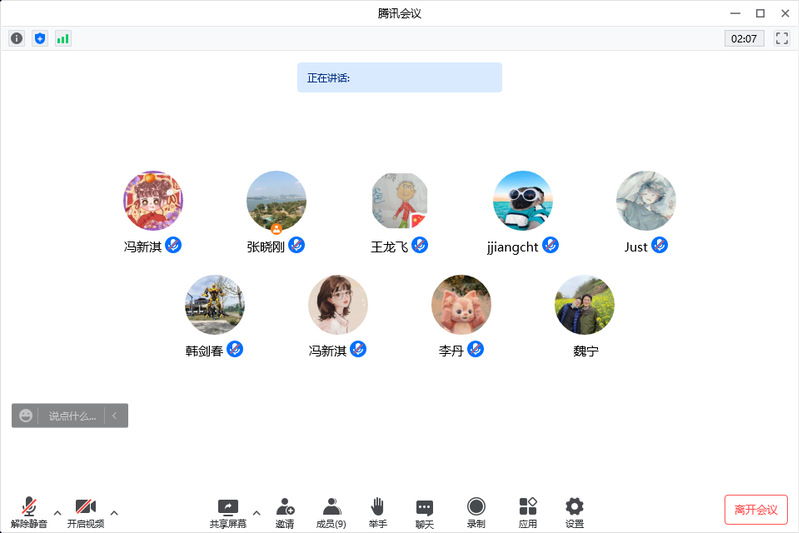Expand audio options arrow beside 解除静音
799x533 pixels.
(x=57, y=513)
